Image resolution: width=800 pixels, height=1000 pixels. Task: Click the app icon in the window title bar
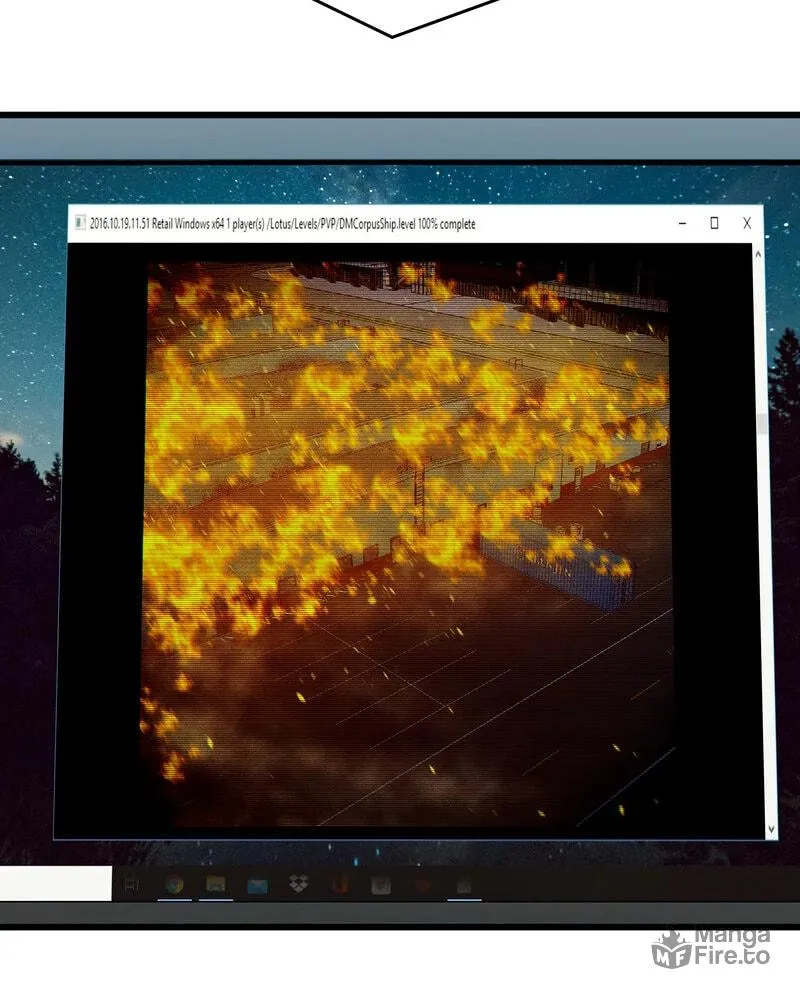point(80,223)
